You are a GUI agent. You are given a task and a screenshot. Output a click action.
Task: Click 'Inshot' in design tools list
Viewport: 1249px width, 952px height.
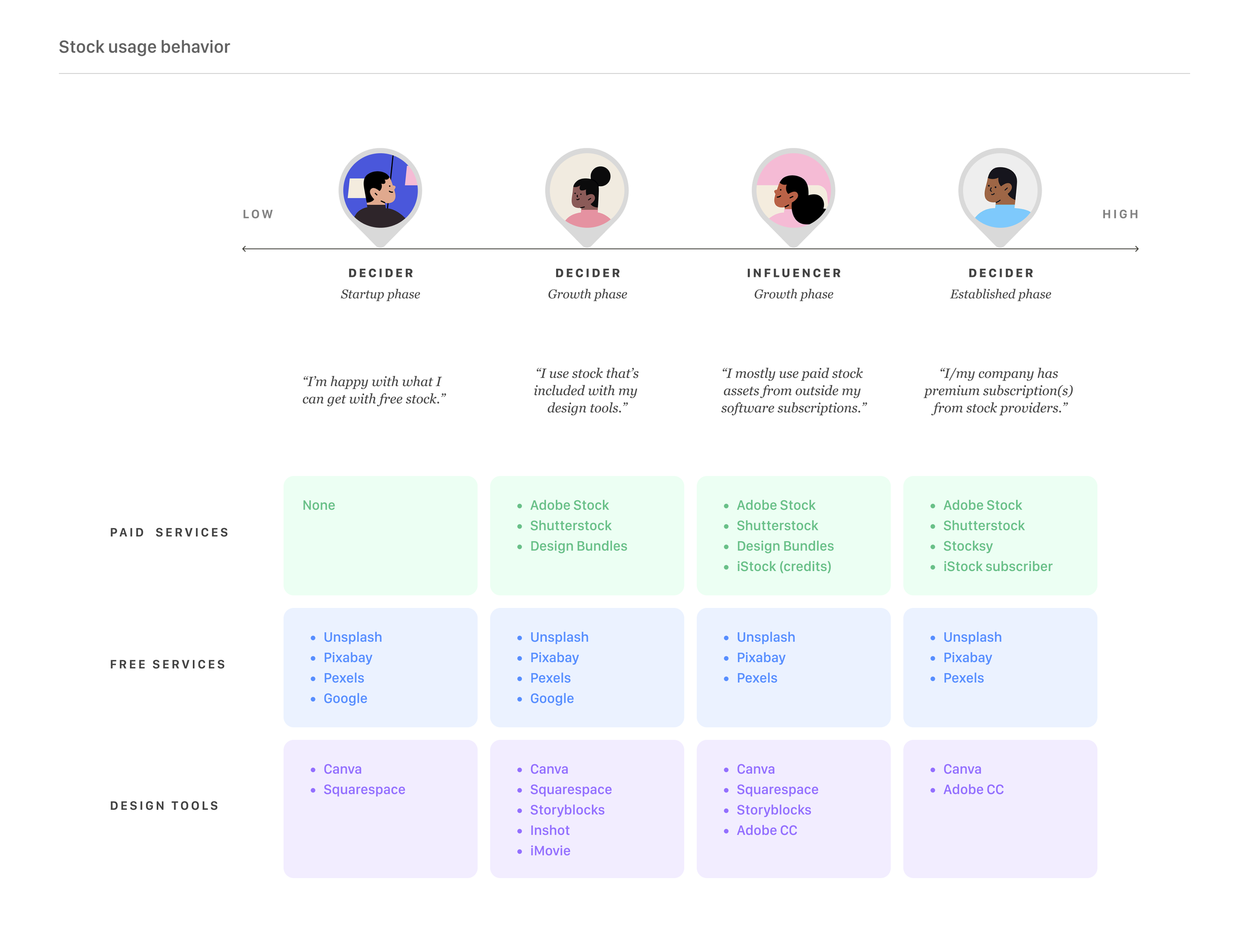549,831
